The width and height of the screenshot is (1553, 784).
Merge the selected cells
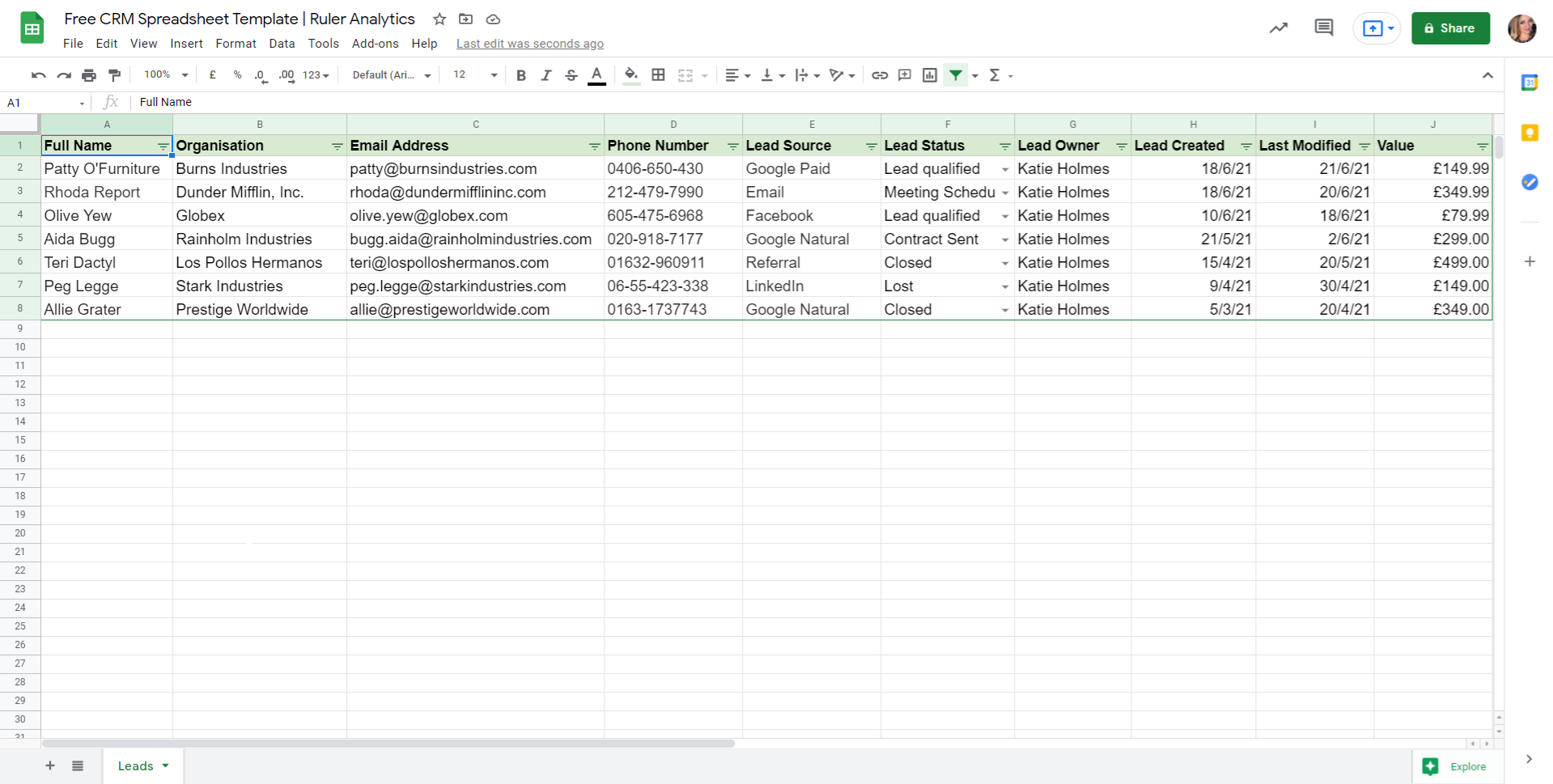(687, 74)
